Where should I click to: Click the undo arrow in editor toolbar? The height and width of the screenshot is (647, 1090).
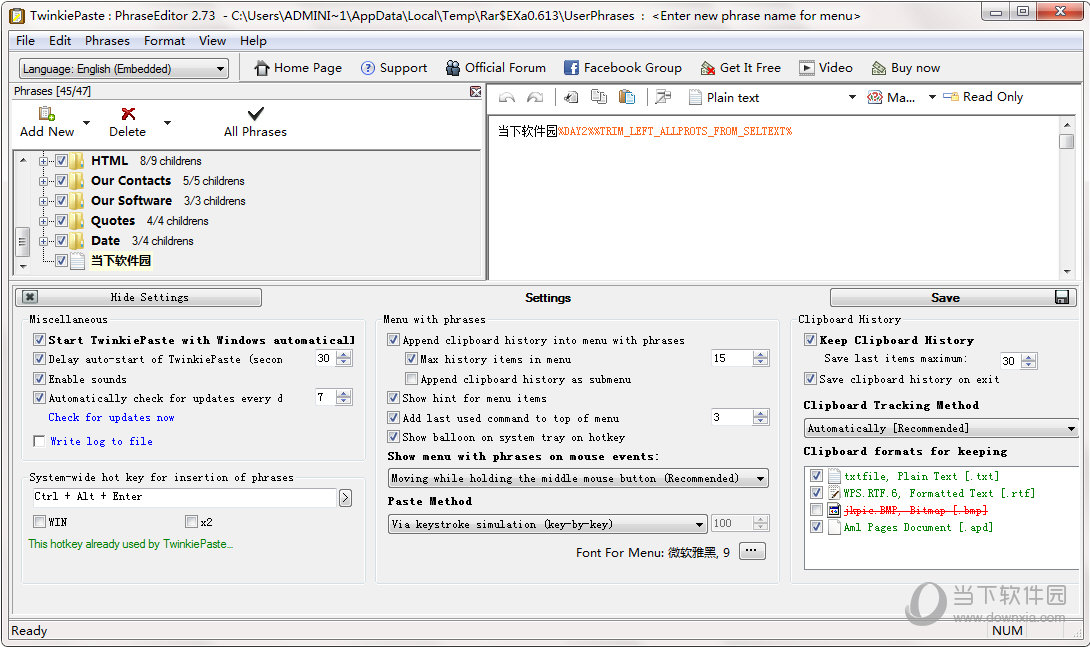[x=507, y=97]
